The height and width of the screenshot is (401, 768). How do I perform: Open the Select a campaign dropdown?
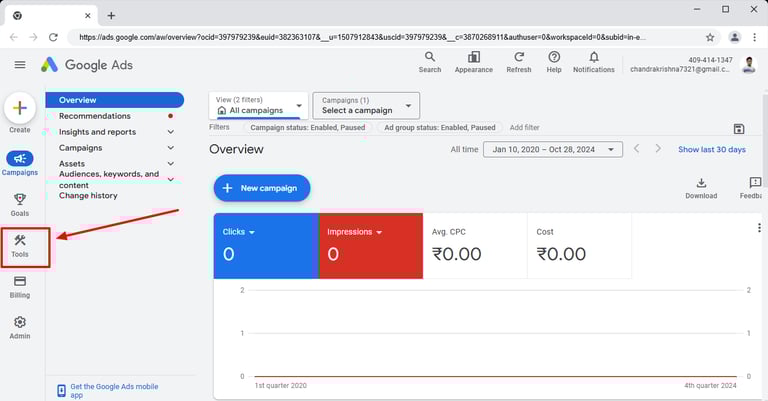366,105
